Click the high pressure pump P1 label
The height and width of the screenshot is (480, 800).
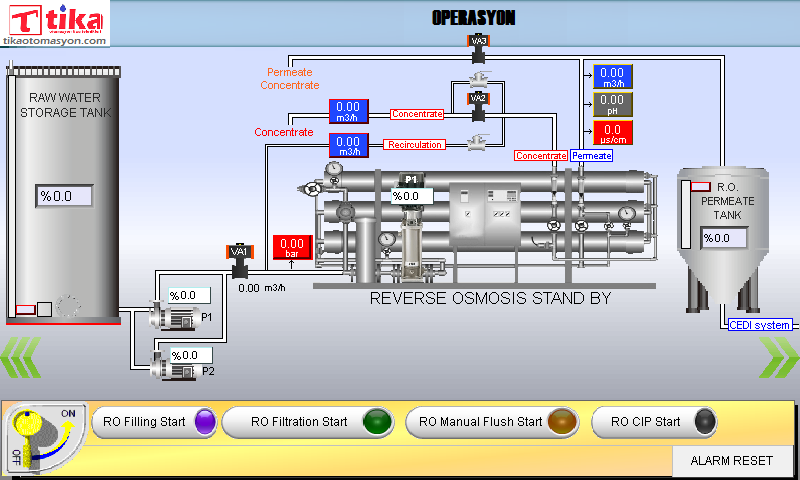click(x=410, y=180)
